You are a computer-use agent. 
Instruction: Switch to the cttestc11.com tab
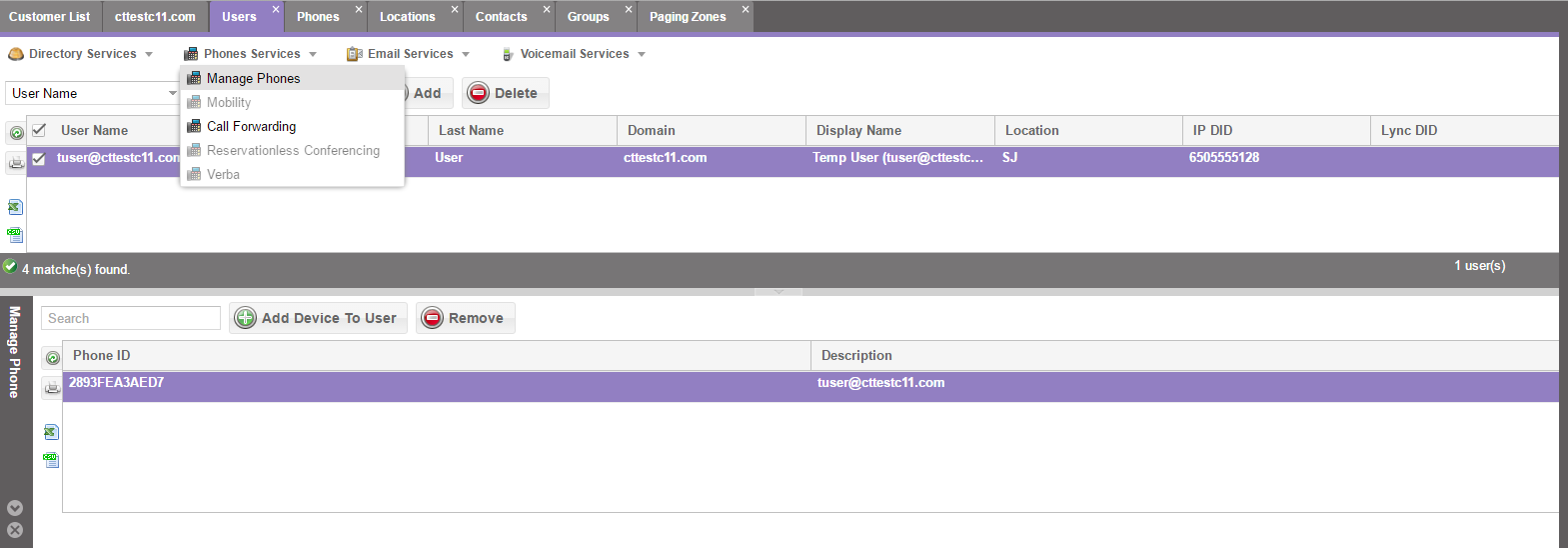(155, 17)
